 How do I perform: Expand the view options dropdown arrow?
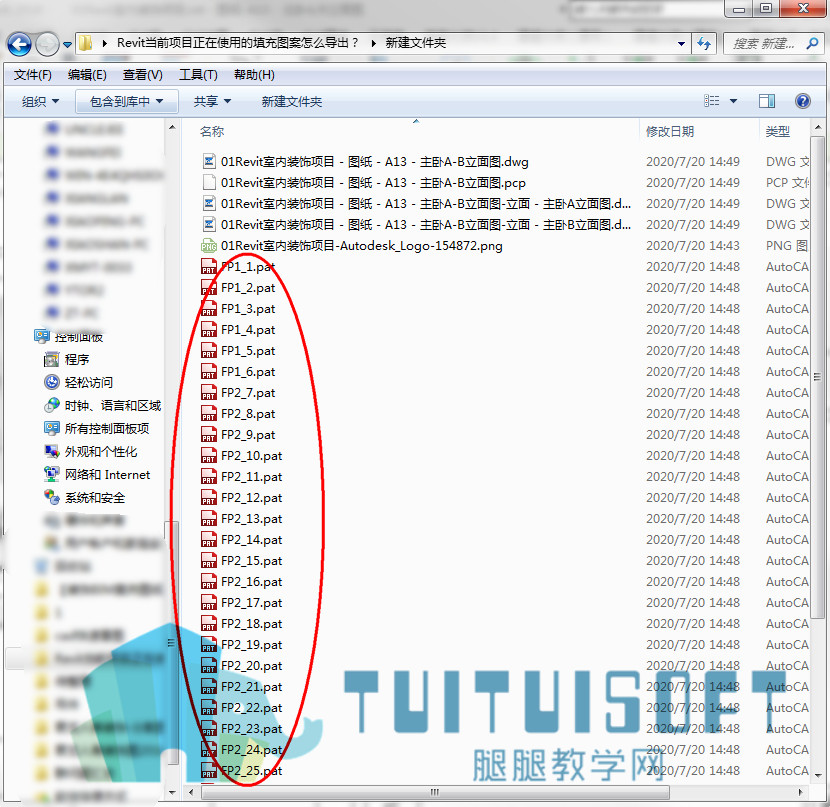pos(733,101)
